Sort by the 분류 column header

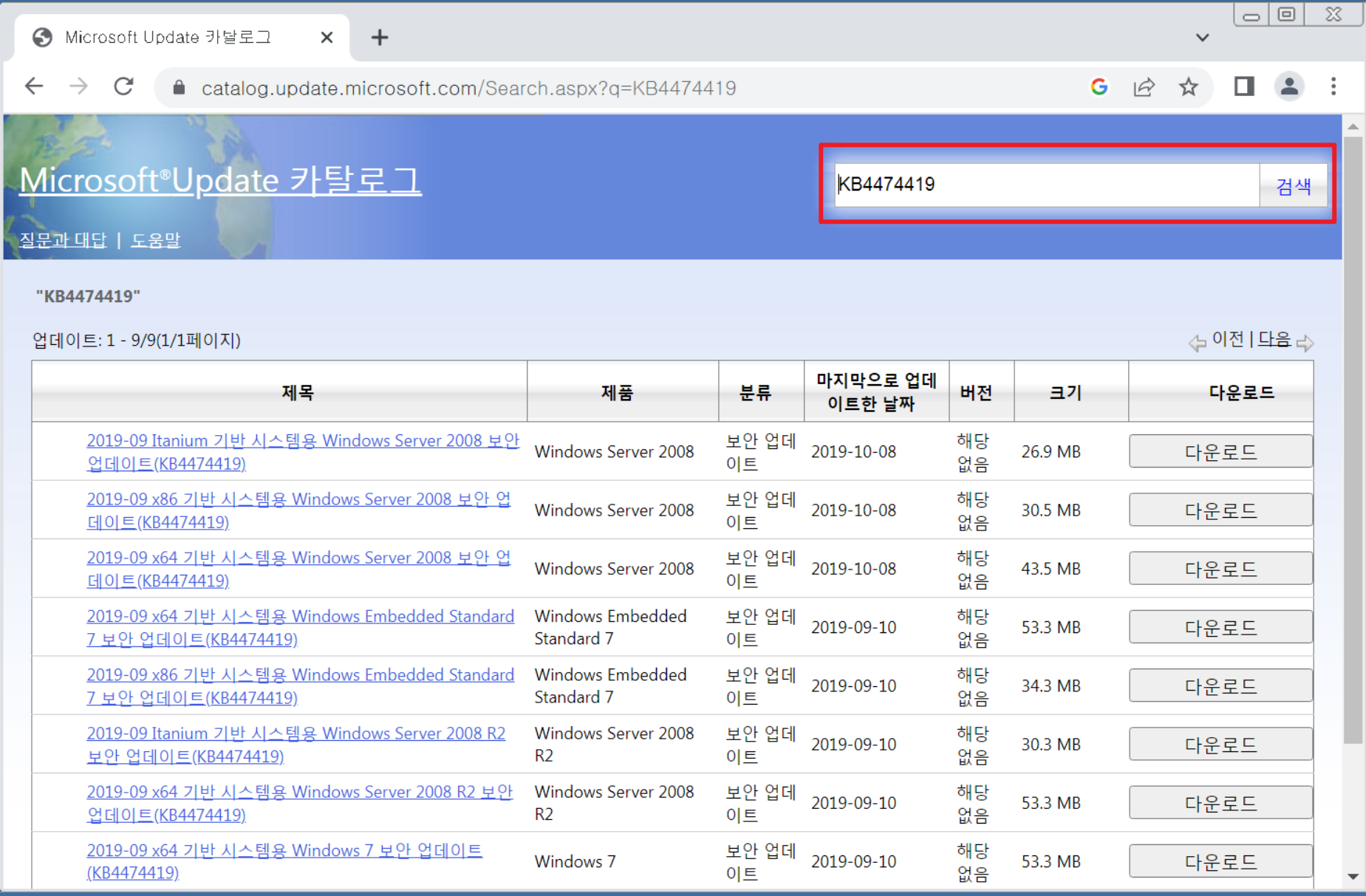[x=755, y=392]
